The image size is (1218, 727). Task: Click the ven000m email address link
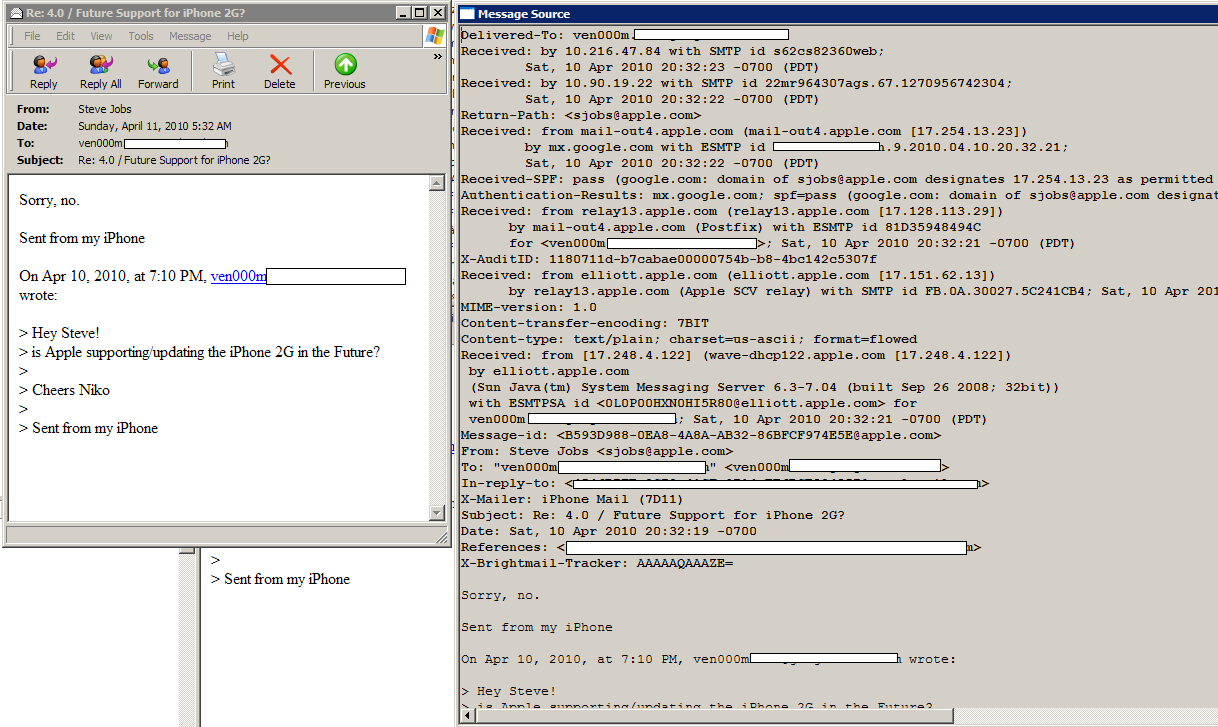coord(238,277)
